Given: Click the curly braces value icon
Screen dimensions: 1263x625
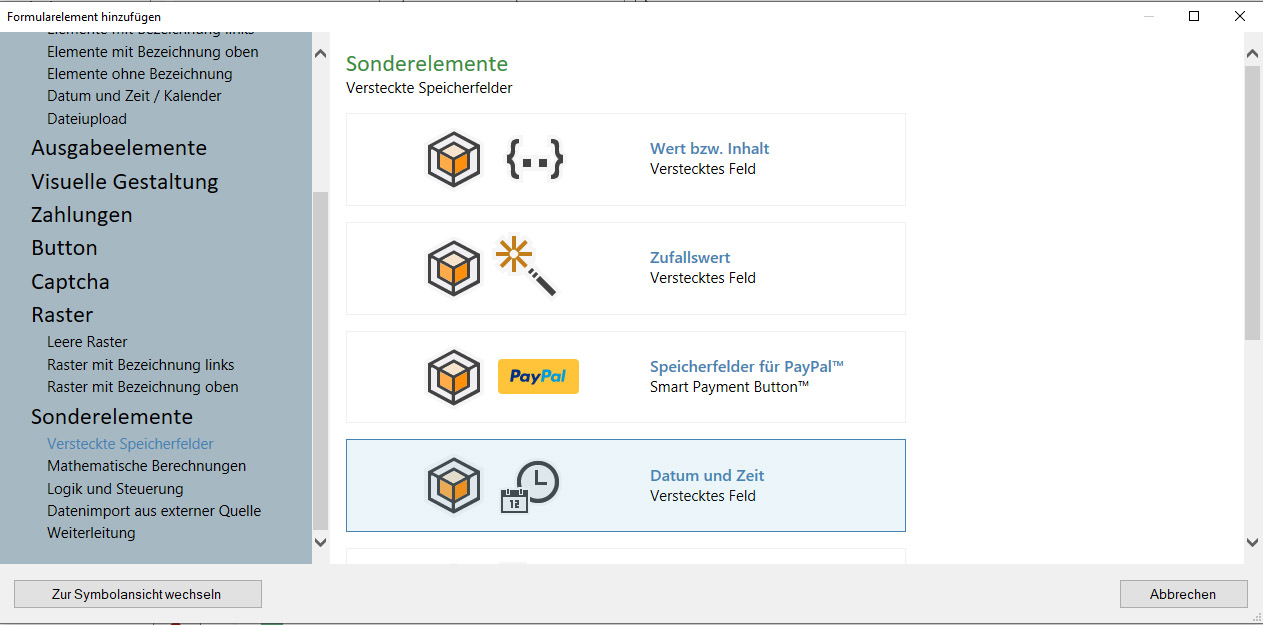Looking at the screenshot, I should 535,160.
